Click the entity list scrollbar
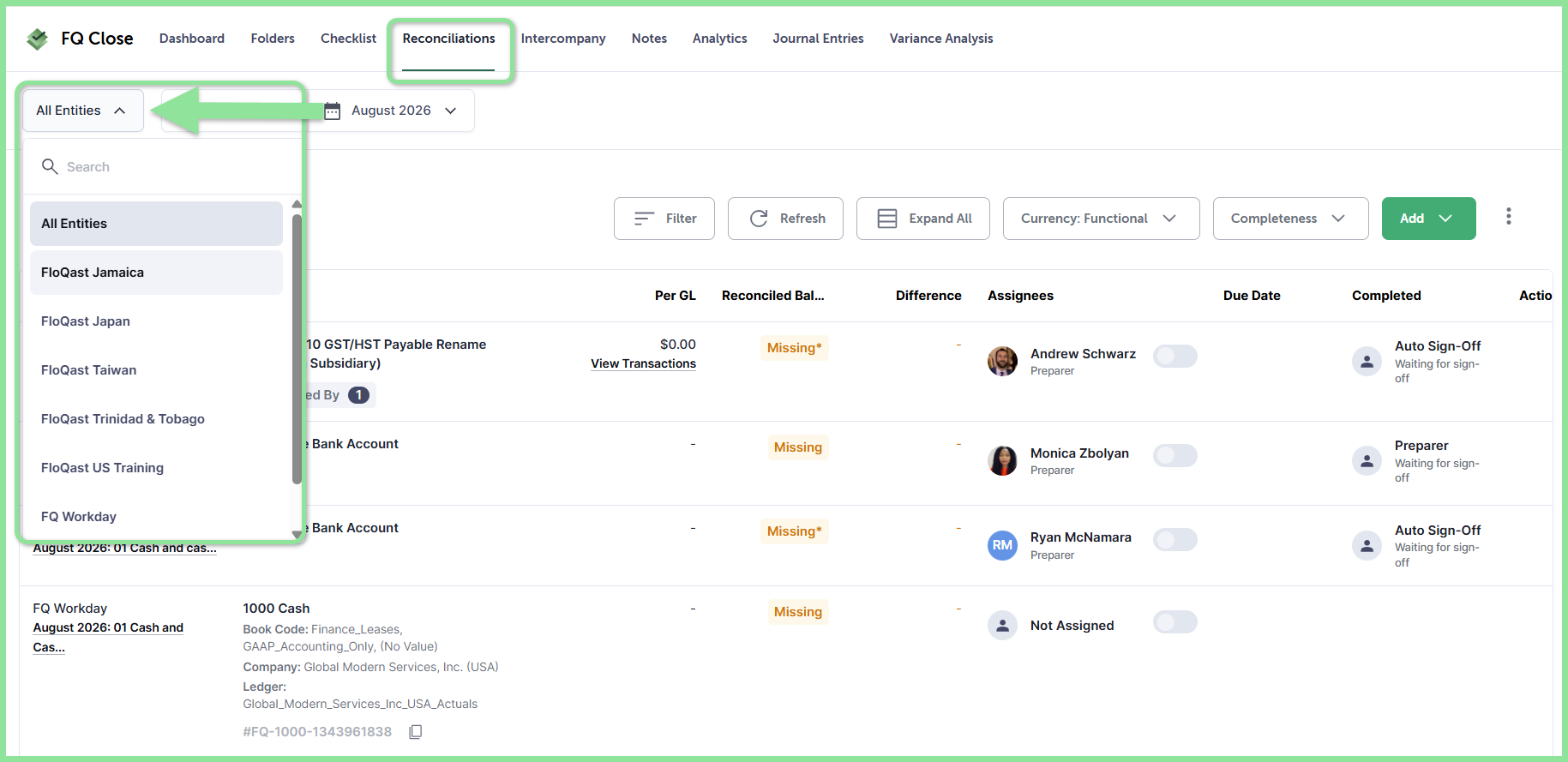This screenshot has height=762, width=1568. (297, 350)
